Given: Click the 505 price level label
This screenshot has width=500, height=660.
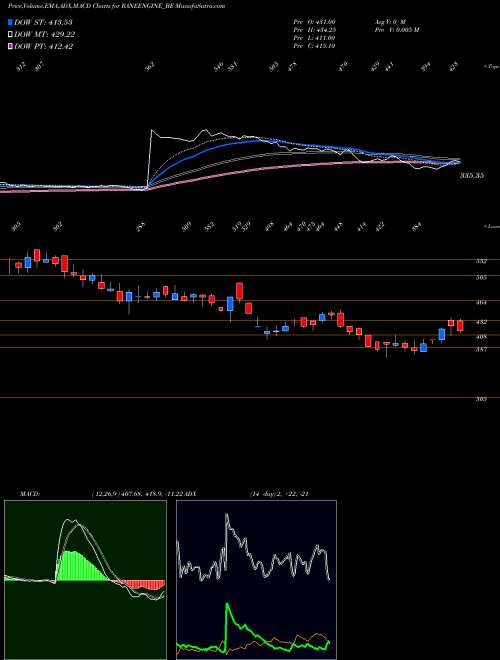Looking at the screenshot, I should coord(481,277).
